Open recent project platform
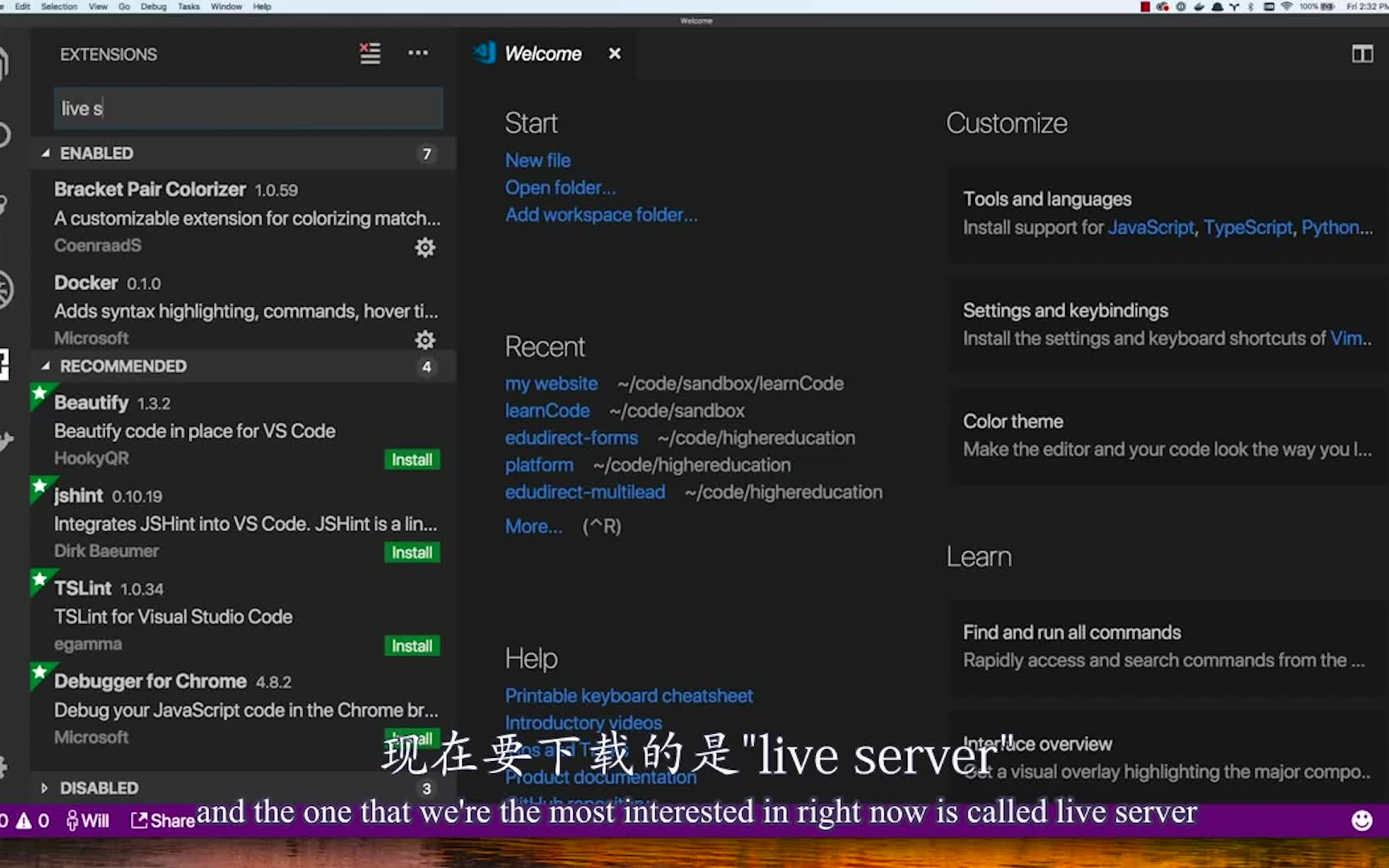 coord(539,465)
